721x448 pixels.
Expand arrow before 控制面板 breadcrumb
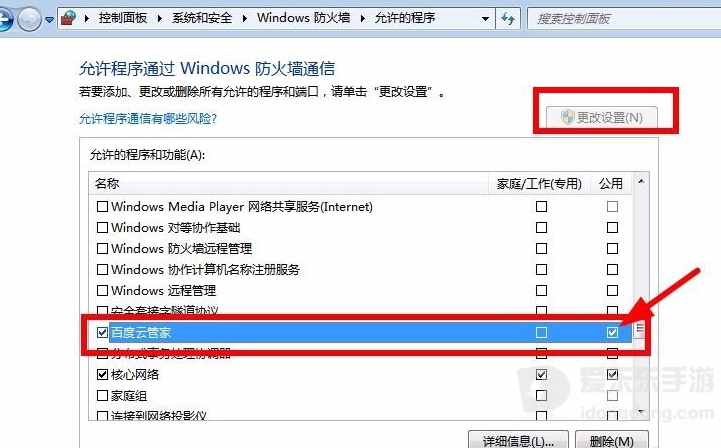86,18
